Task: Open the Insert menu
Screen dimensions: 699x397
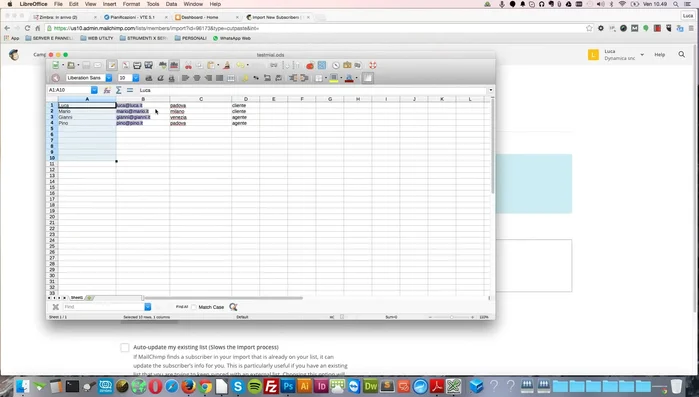Action: [x=109, y=4]
